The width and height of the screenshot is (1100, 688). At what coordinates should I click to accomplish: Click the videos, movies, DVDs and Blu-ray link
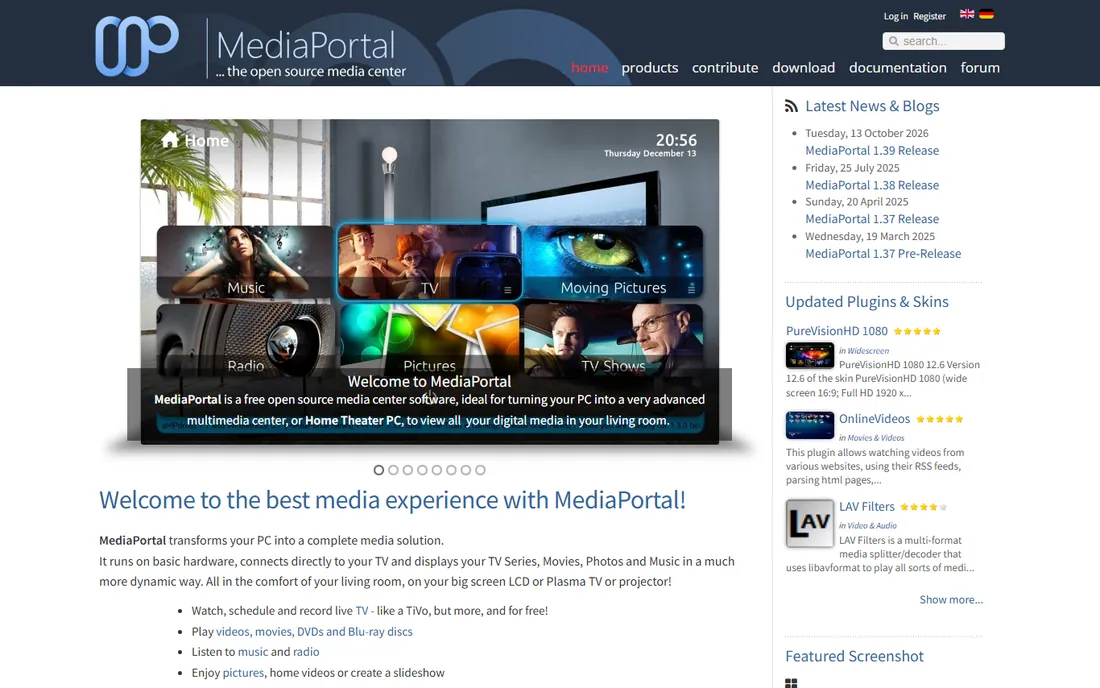(314, 631)
